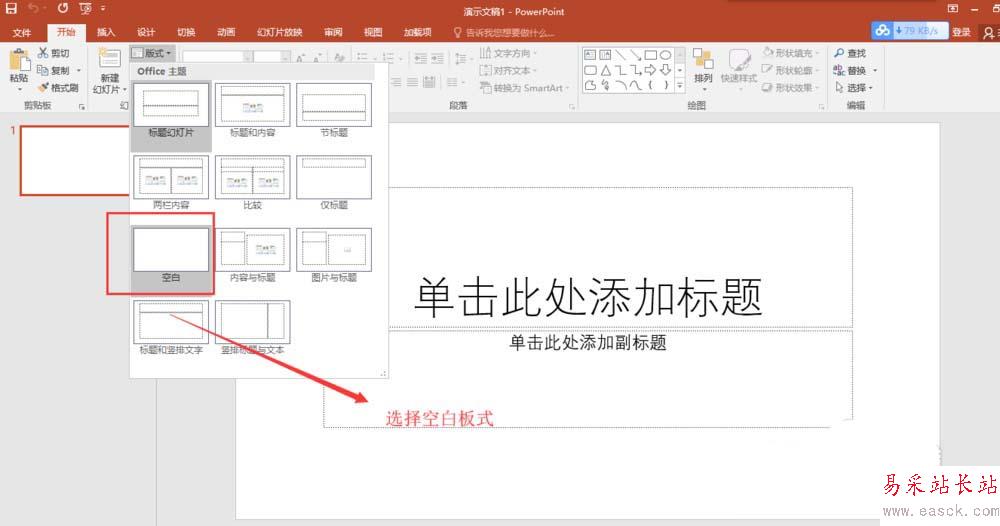Select the 空白 (Blank) layout

[x=171, y=255]
